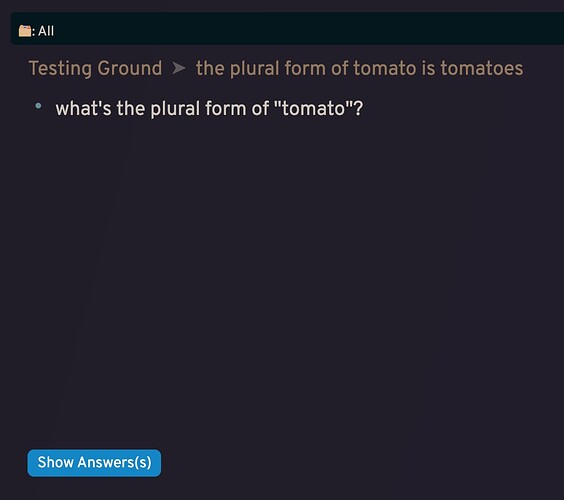Click the breadcrumb arrow separator
Image resolution: width=564 pixels, height=500 pixels.
179,68
